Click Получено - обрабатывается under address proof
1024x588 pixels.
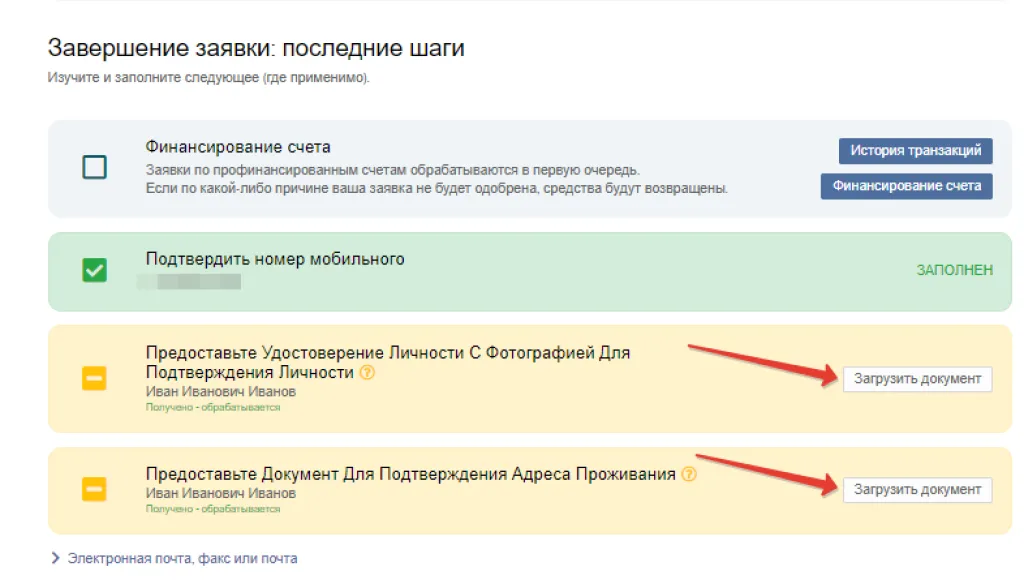click(x=213, y=509)
